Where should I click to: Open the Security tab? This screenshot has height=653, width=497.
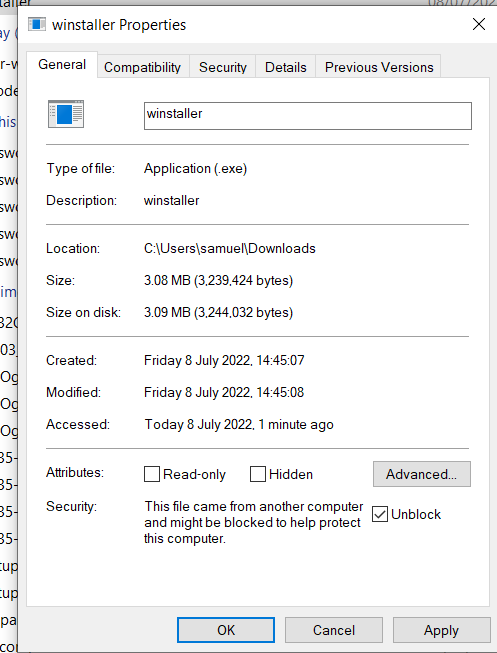pos(223,67)
